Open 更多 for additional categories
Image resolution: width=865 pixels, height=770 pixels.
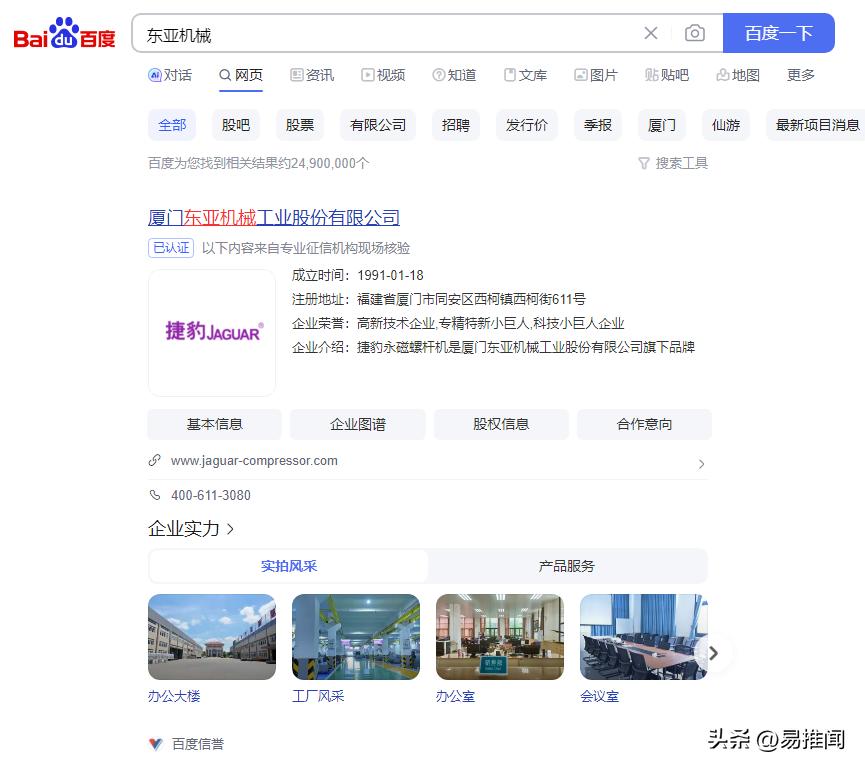[x=800, y=75]
